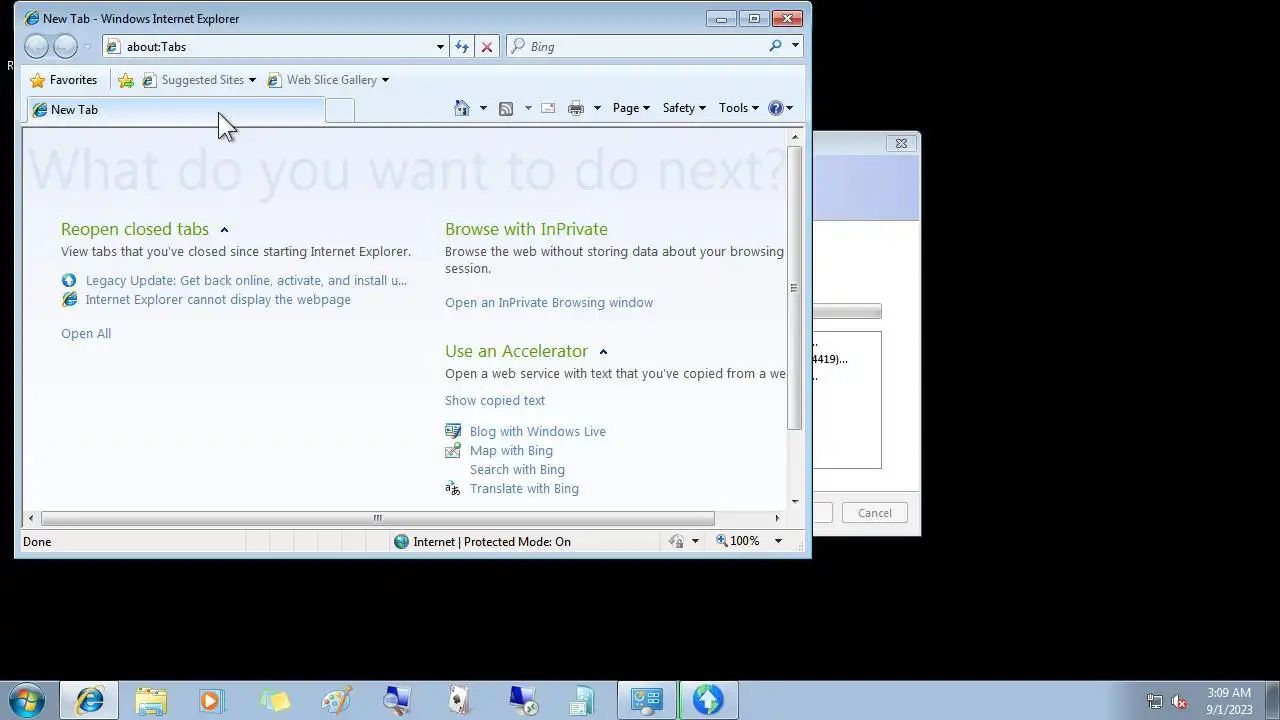
Task: Open the Safety menu
Action: coord(684,108)
